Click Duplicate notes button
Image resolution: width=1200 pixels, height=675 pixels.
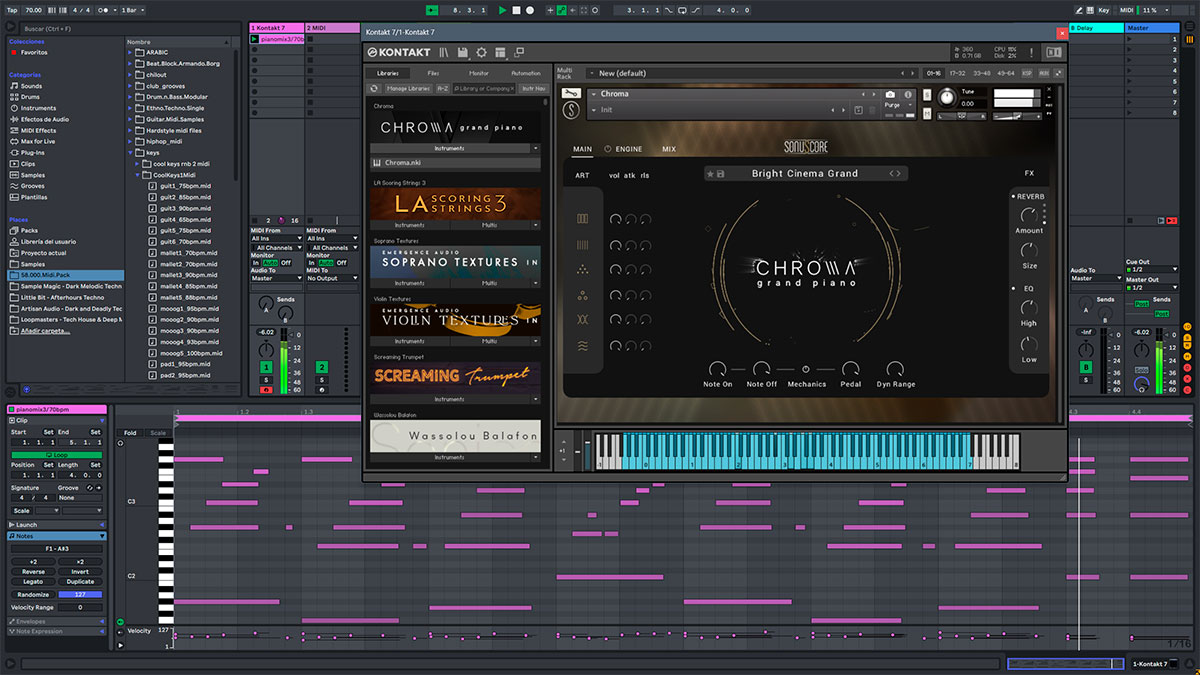[x=80, y=582]
